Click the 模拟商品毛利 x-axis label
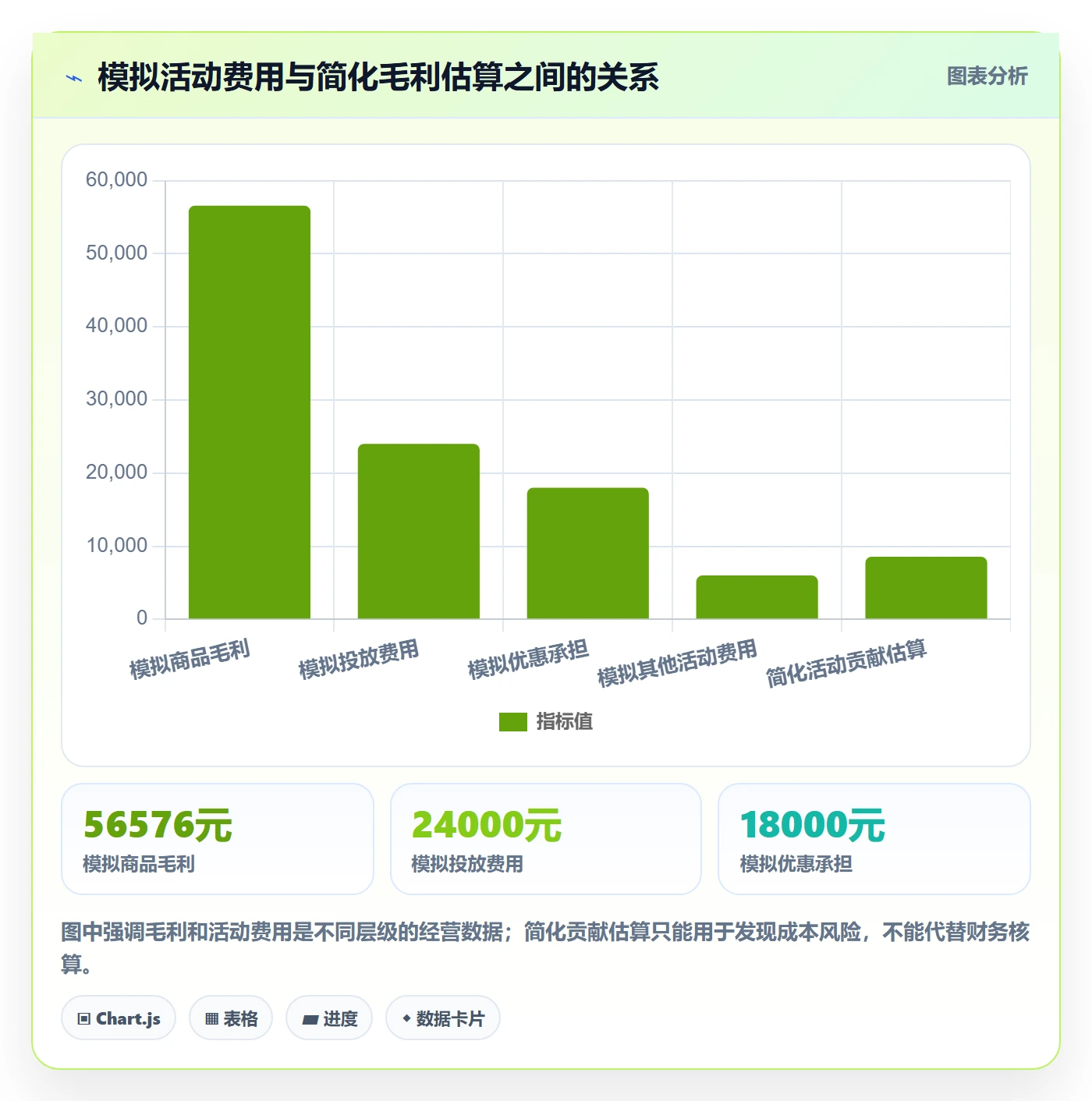 [190, 660]
